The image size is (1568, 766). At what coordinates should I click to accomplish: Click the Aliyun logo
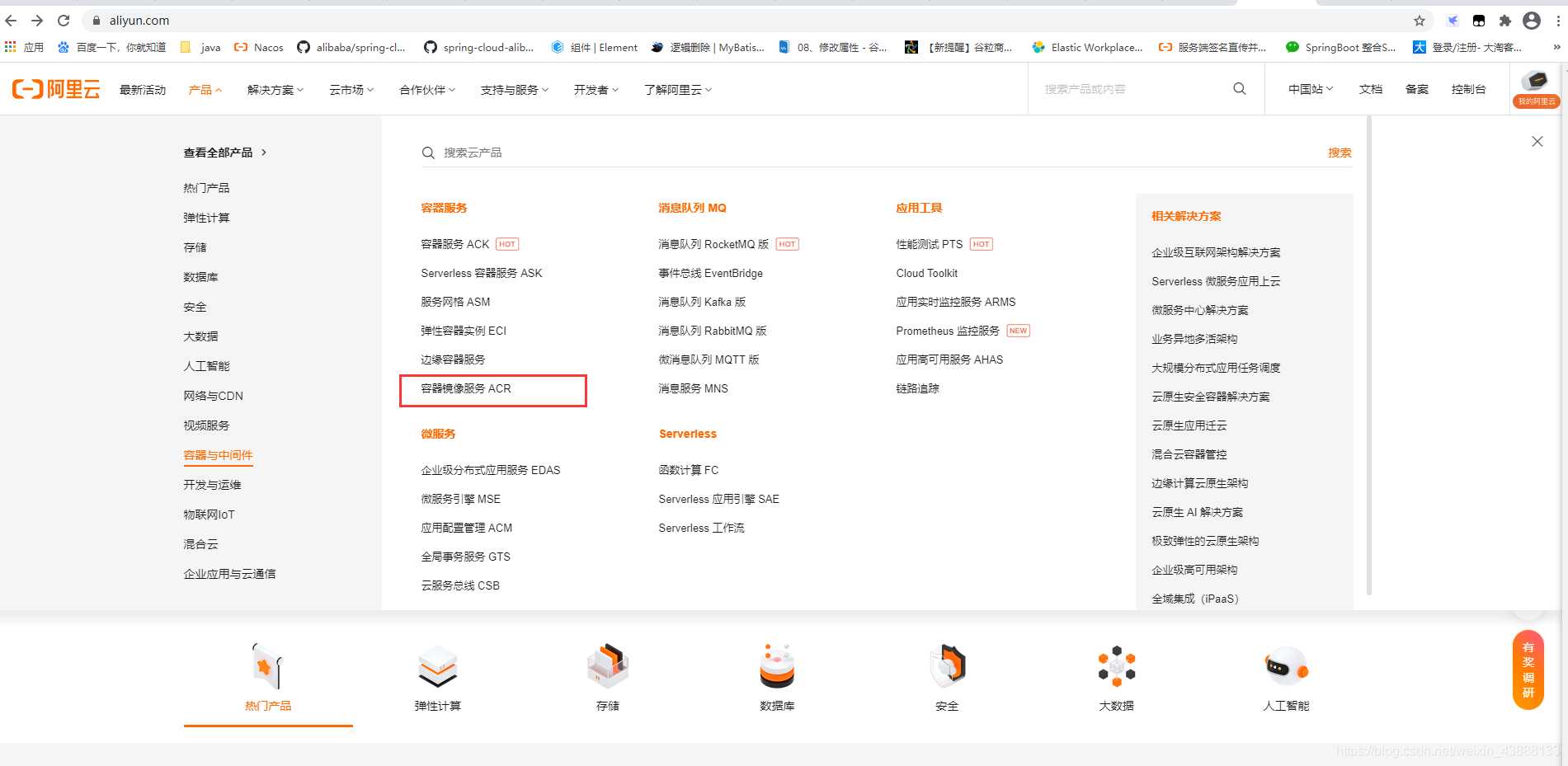click(x=56, y=89)
